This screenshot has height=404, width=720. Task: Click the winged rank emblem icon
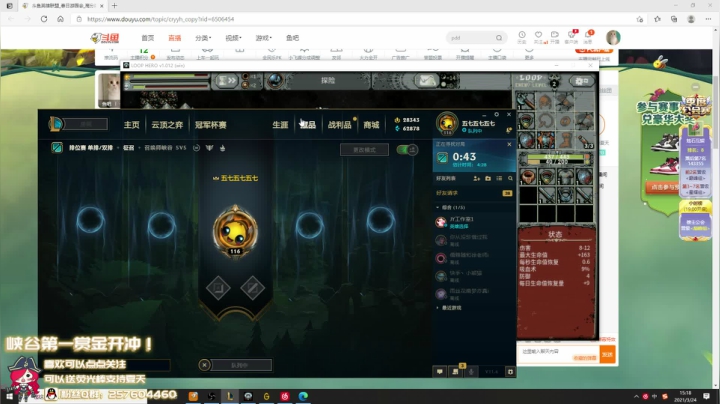[209, 148]
